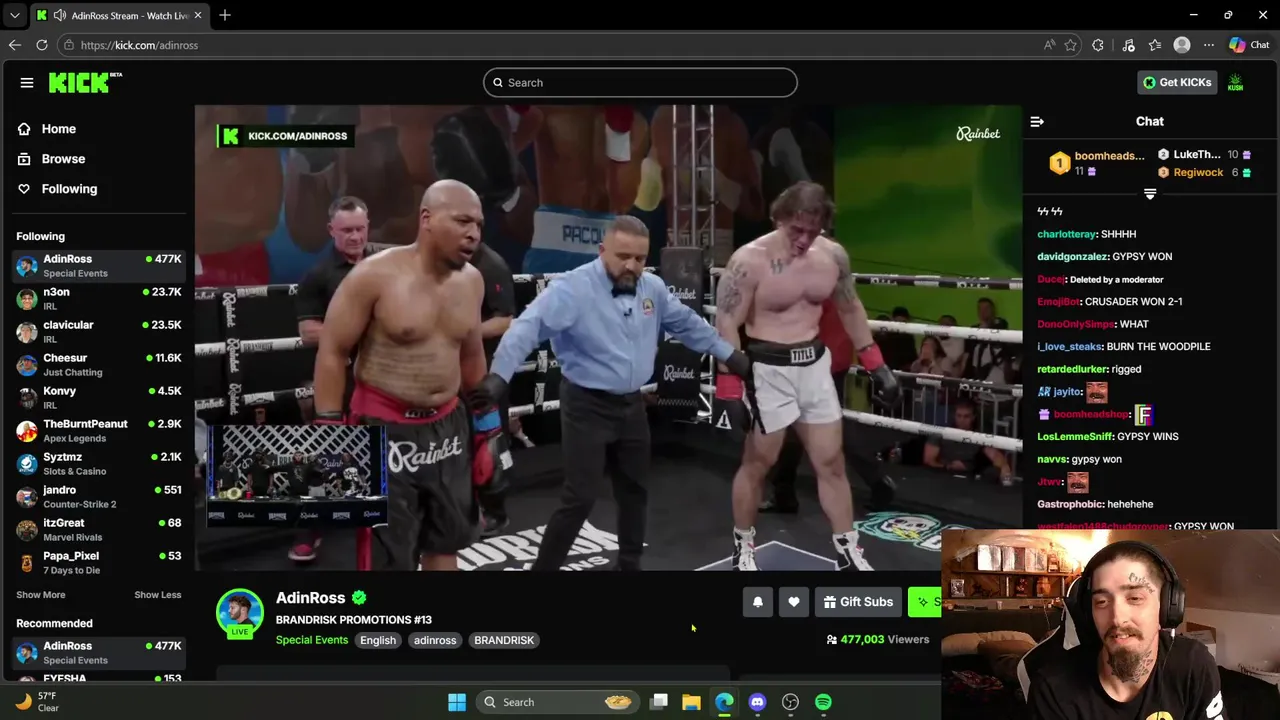Image resolution: width=1280 pixels, height=720 pixels.
Task: Open browser Settings and more menu
Action: coord(1209,45)
